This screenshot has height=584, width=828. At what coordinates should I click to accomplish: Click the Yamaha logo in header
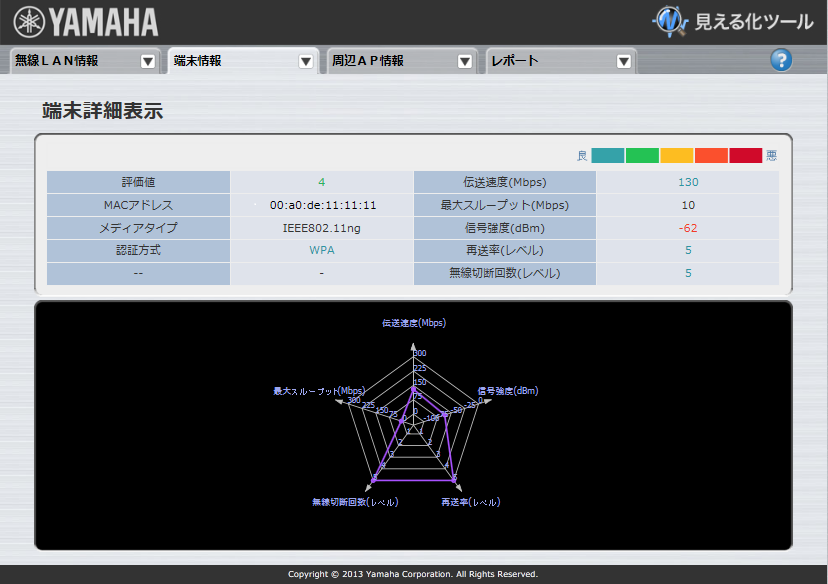[x=86, y=21]
